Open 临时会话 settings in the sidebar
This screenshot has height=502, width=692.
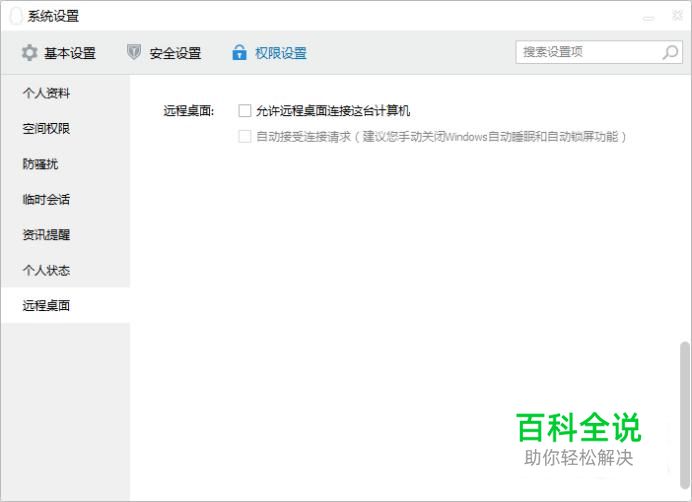point(65,199)
